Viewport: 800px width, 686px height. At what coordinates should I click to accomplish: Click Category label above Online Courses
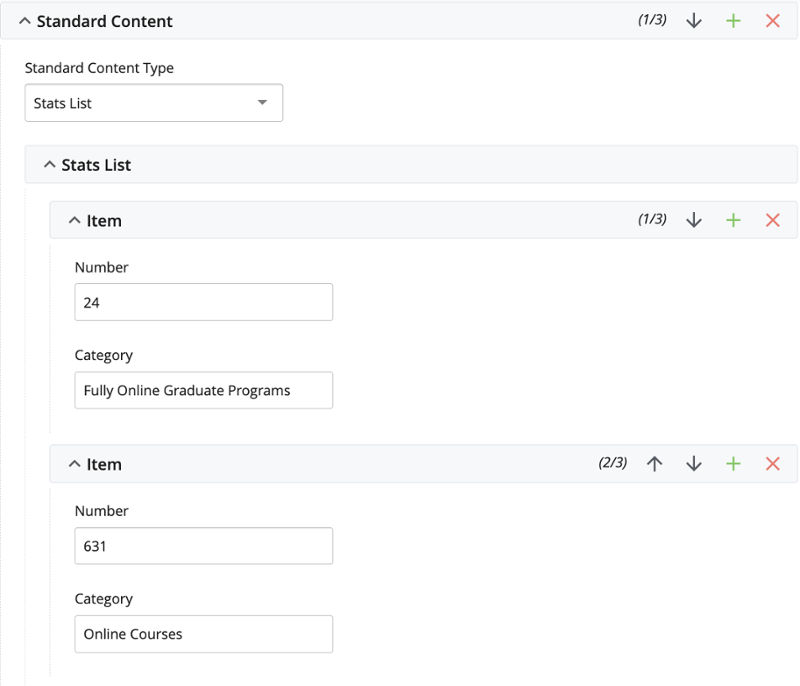point(104,599)
